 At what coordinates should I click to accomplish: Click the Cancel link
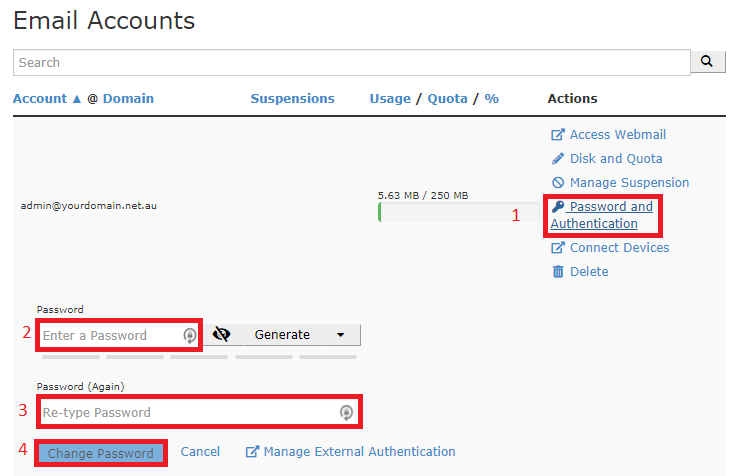[200, 452]
